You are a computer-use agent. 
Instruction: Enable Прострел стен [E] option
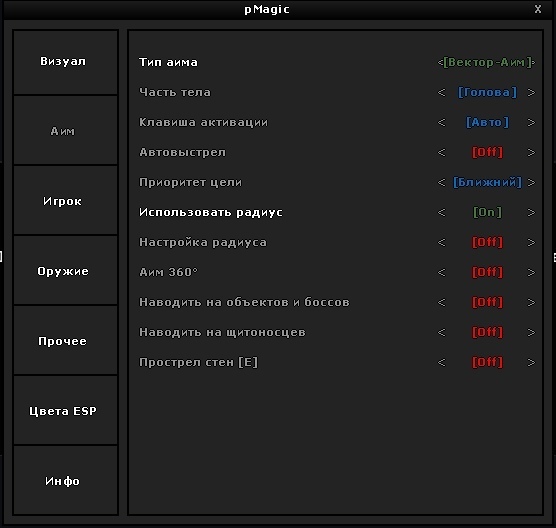pyautogui.click(x=487, y=362)
